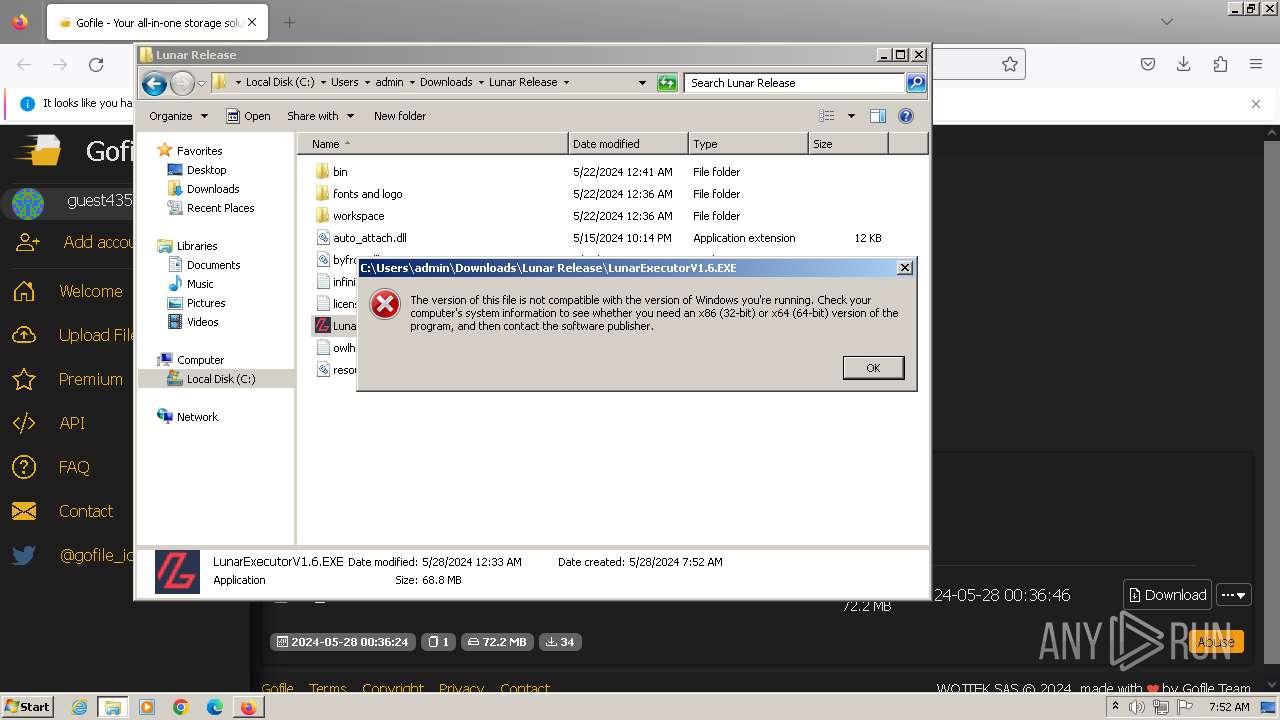Sort by the Type column header
The height and width of the screenshot is (720, 1280).
pos(748,144)
